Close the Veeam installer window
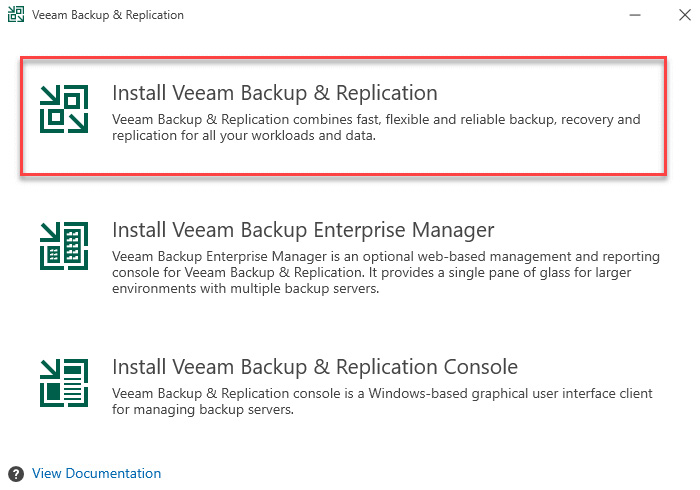 point(685,15)
